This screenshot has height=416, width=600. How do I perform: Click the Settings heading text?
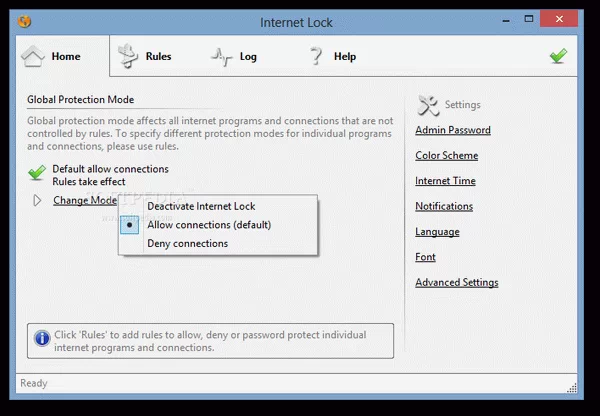463,105
